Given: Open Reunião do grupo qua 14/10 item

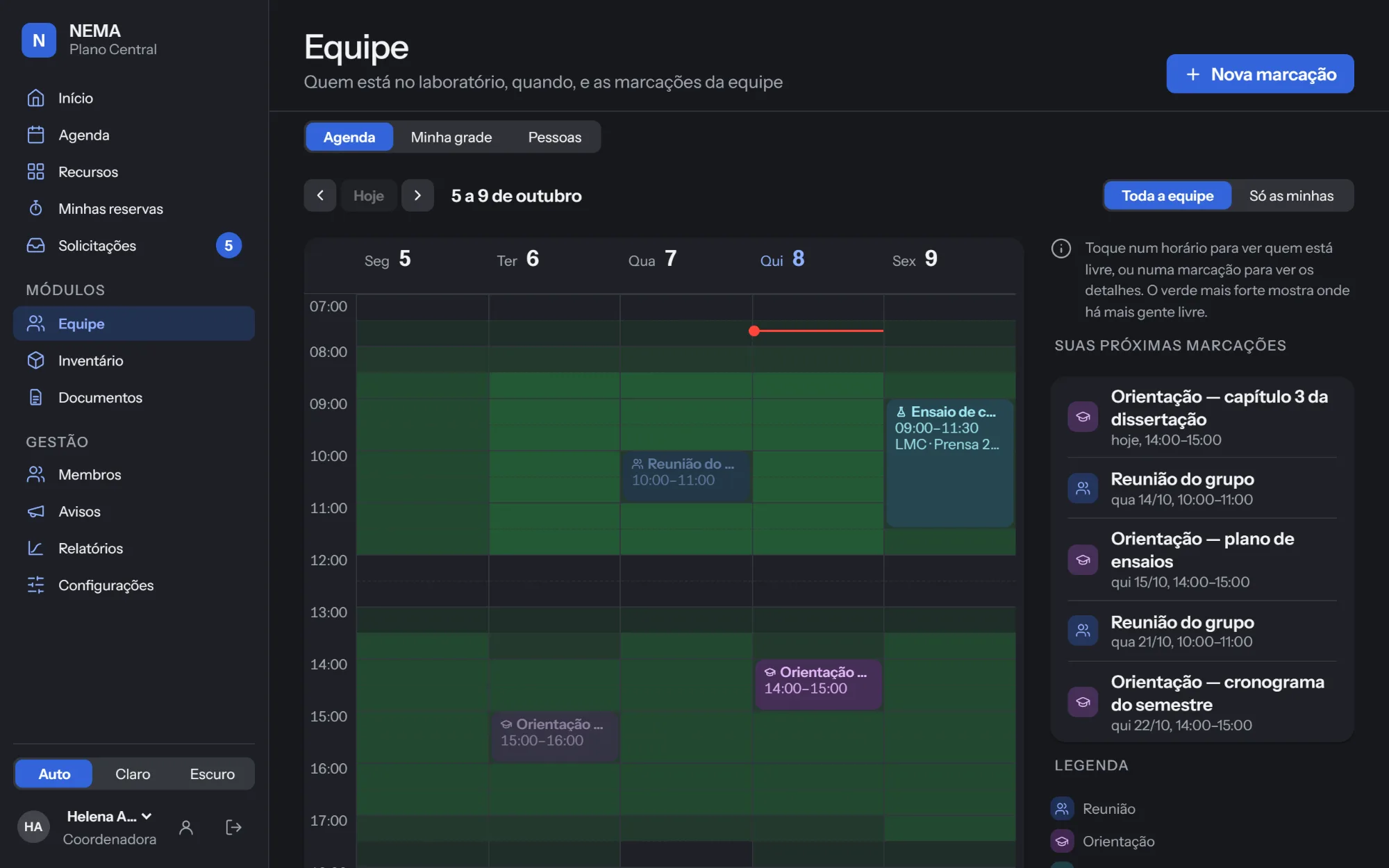Looking at the screenshot, I should pos(1201,488).
